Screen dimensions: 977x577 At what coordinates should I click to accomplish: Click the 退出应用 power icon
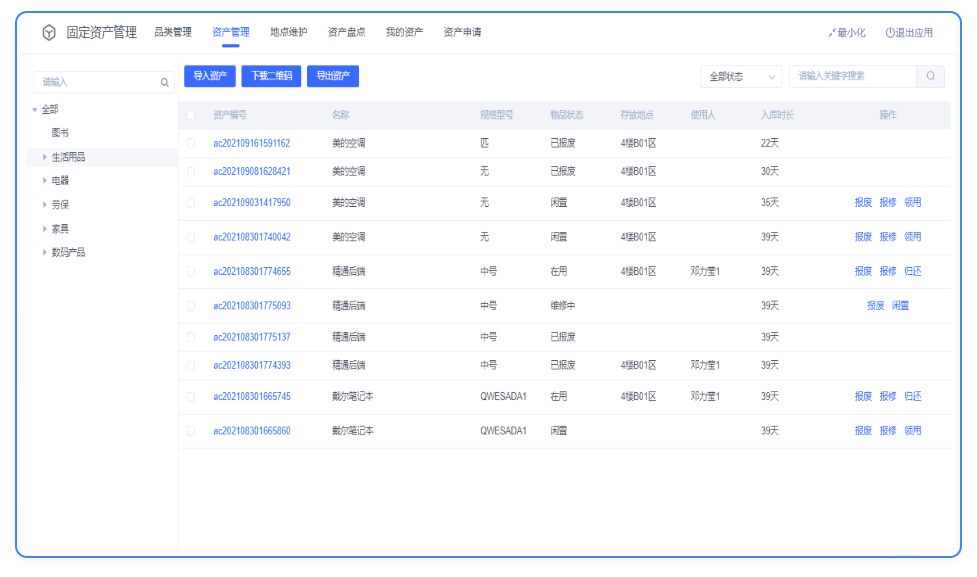[890, 33]
